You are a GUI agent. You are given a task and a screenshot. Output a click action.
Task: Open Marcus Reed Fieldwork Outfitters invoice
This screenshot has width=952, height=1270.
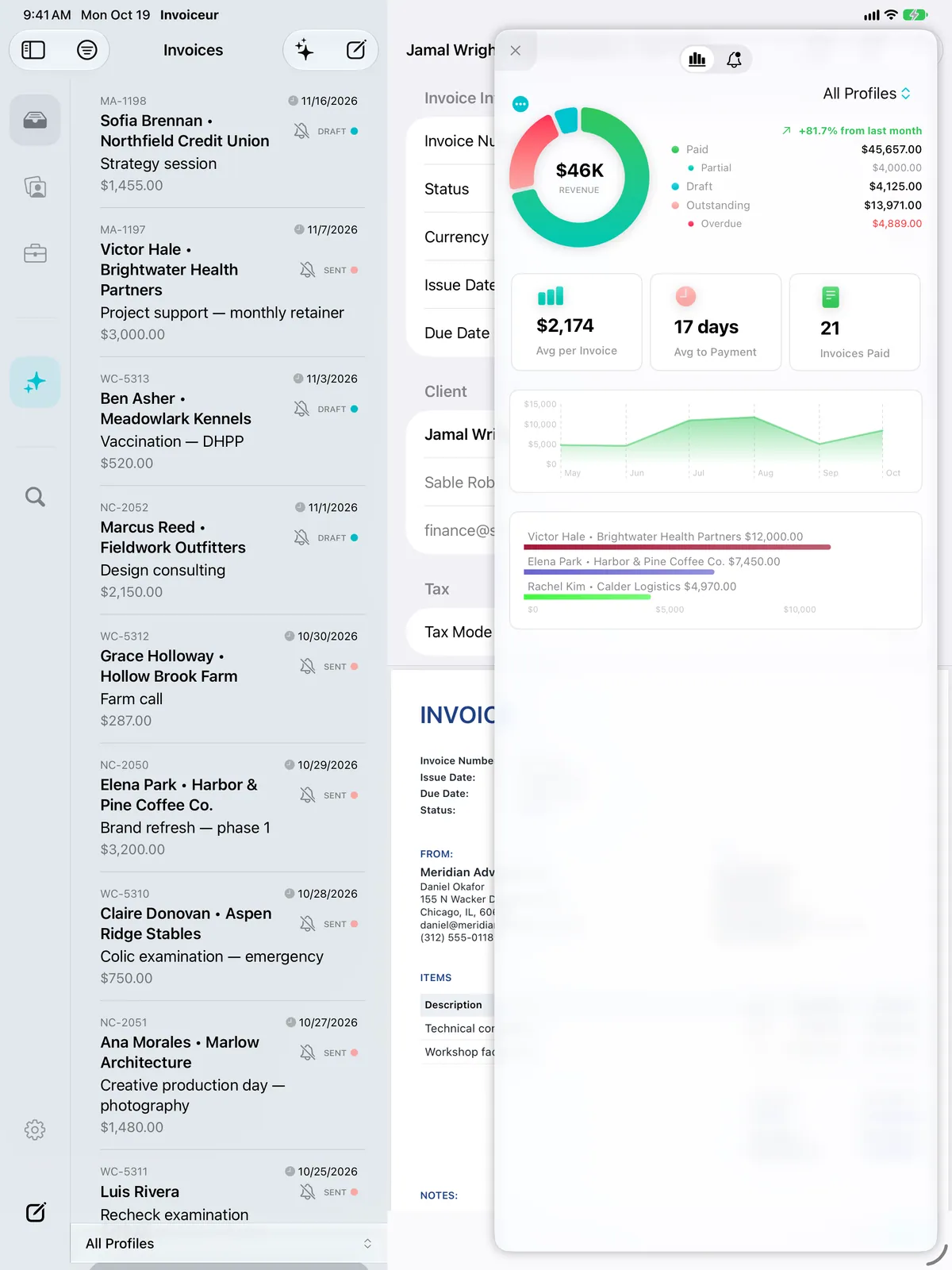(229, 550)
